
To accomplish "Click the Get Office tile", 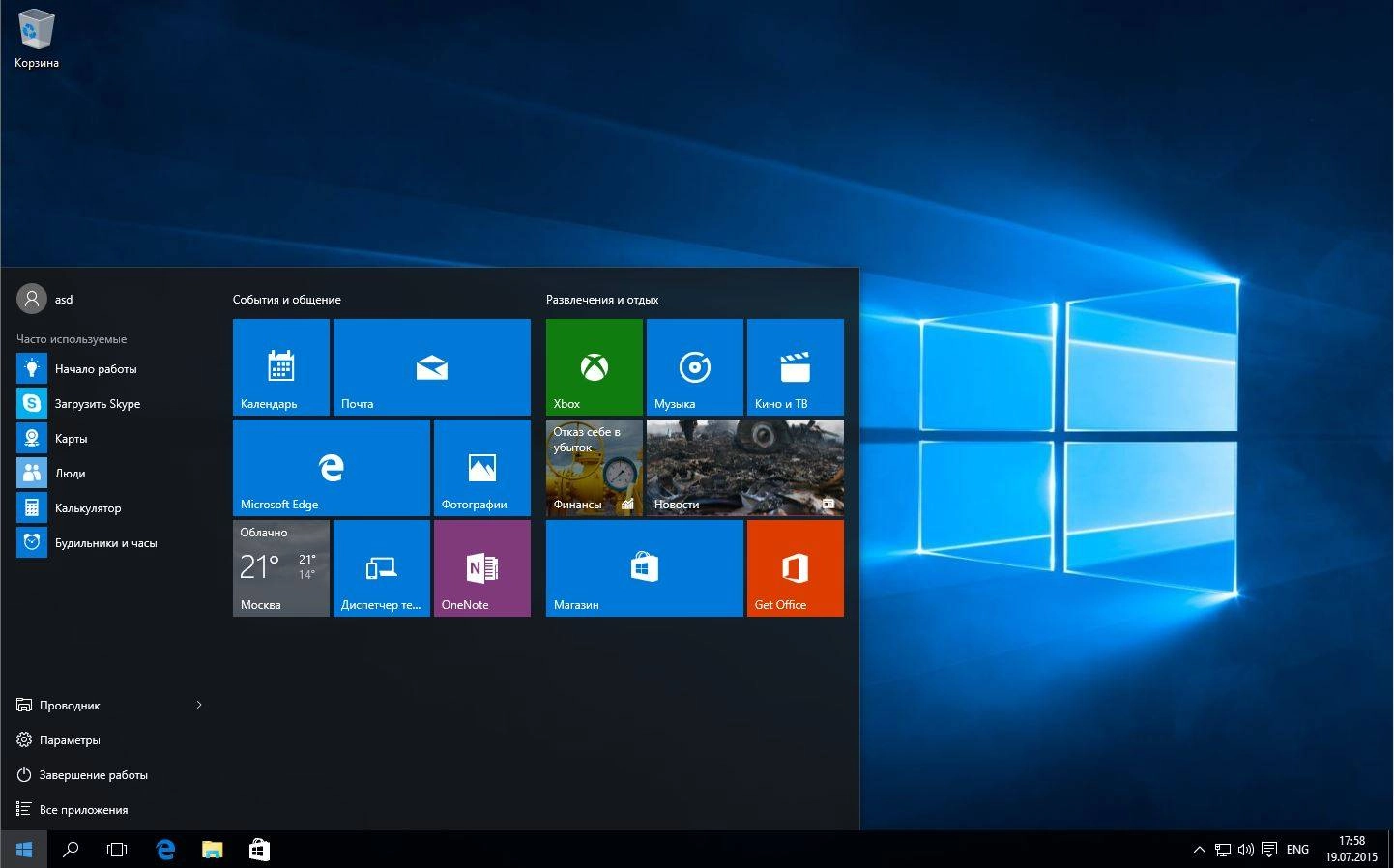I will (x=796, y=568).
